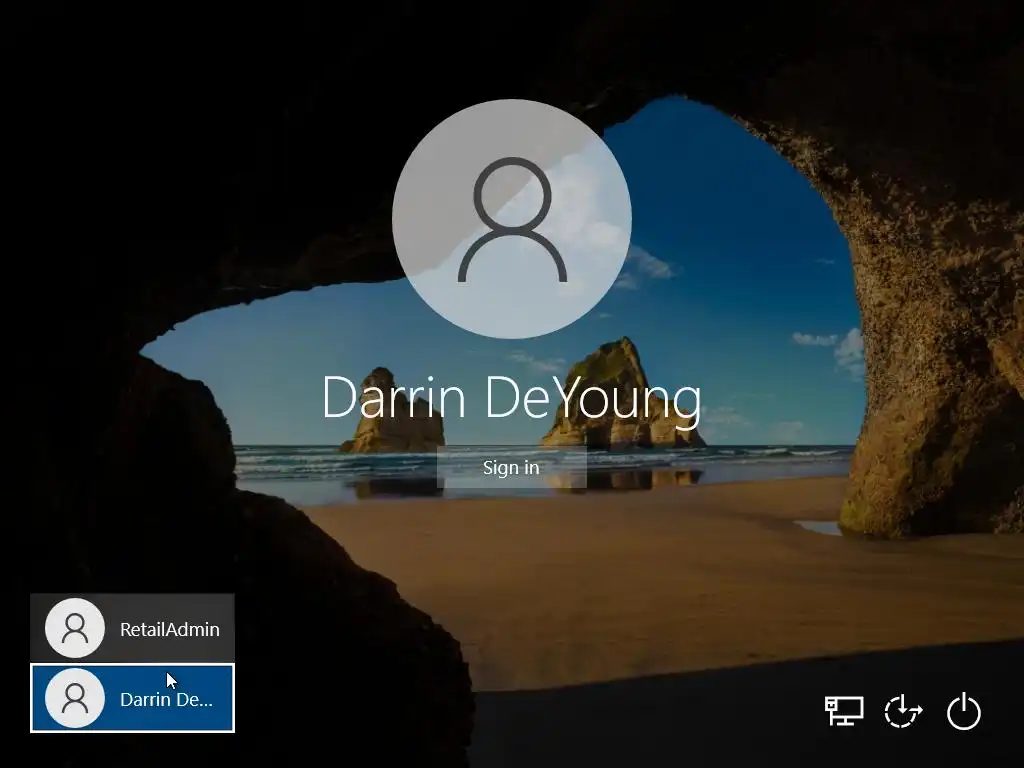Click the large user profile picture
The width and height of the screenshot is (1024, 768).
click(x=512, y=219)
